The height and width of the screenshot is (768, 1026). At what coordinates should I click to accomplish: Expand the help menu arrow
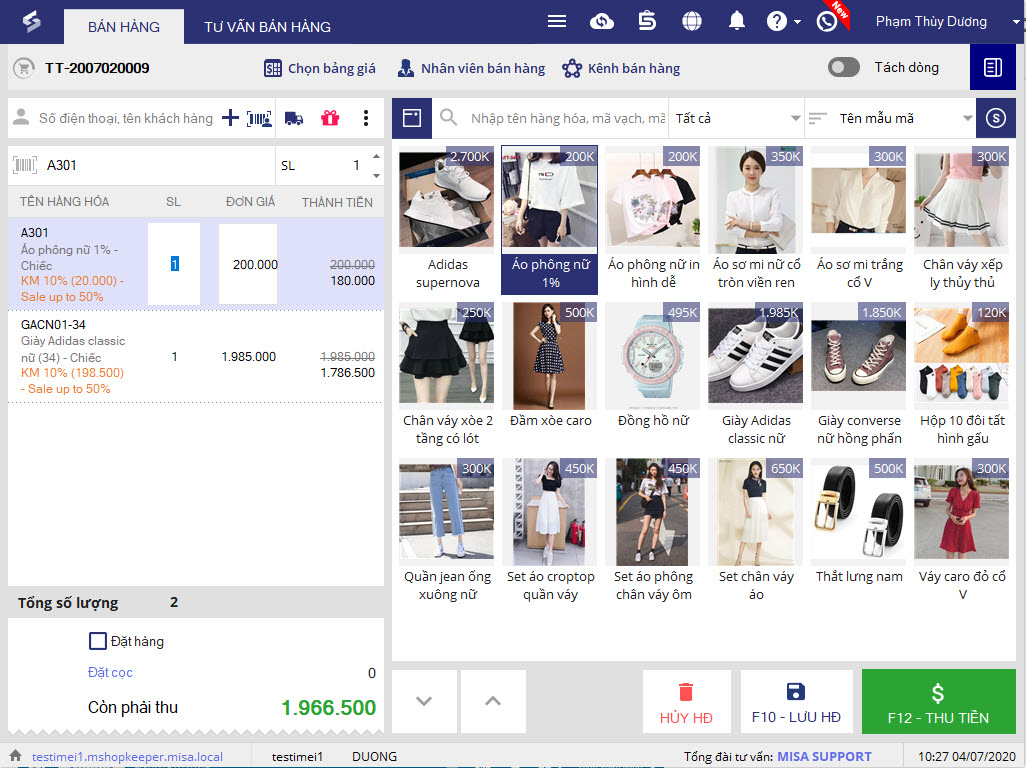click(798, 22)
